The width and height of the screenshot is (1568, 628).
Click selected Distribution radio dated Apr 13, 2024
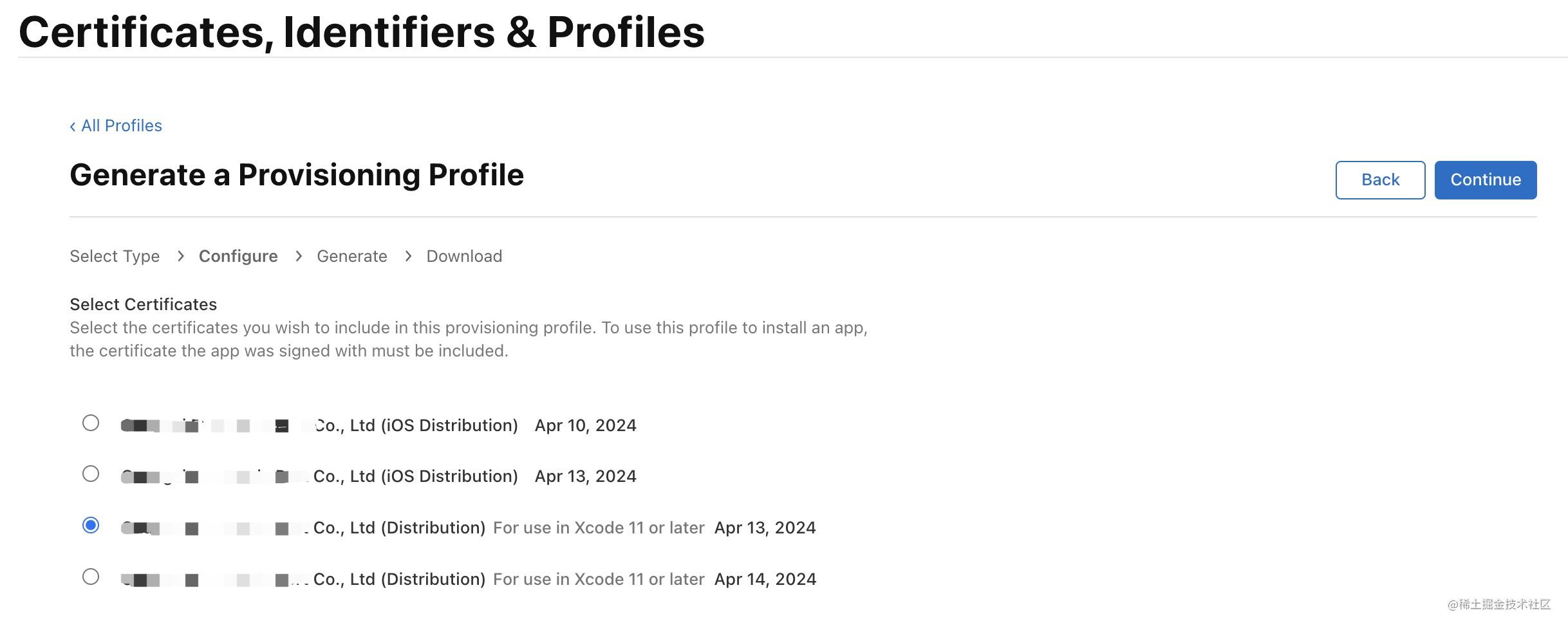click(x=91, y=526)
